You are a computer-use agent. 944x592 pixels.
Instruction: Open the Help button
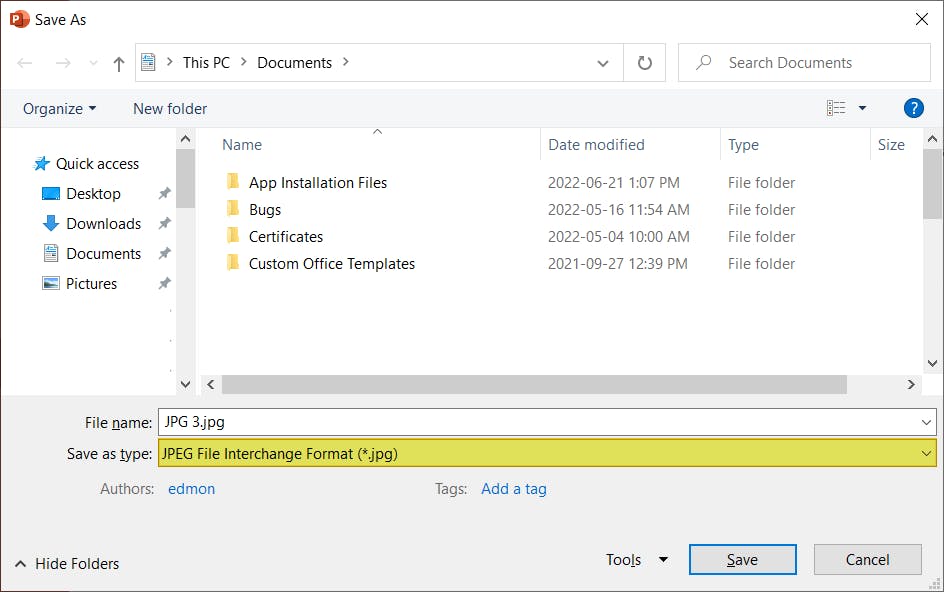914,108
